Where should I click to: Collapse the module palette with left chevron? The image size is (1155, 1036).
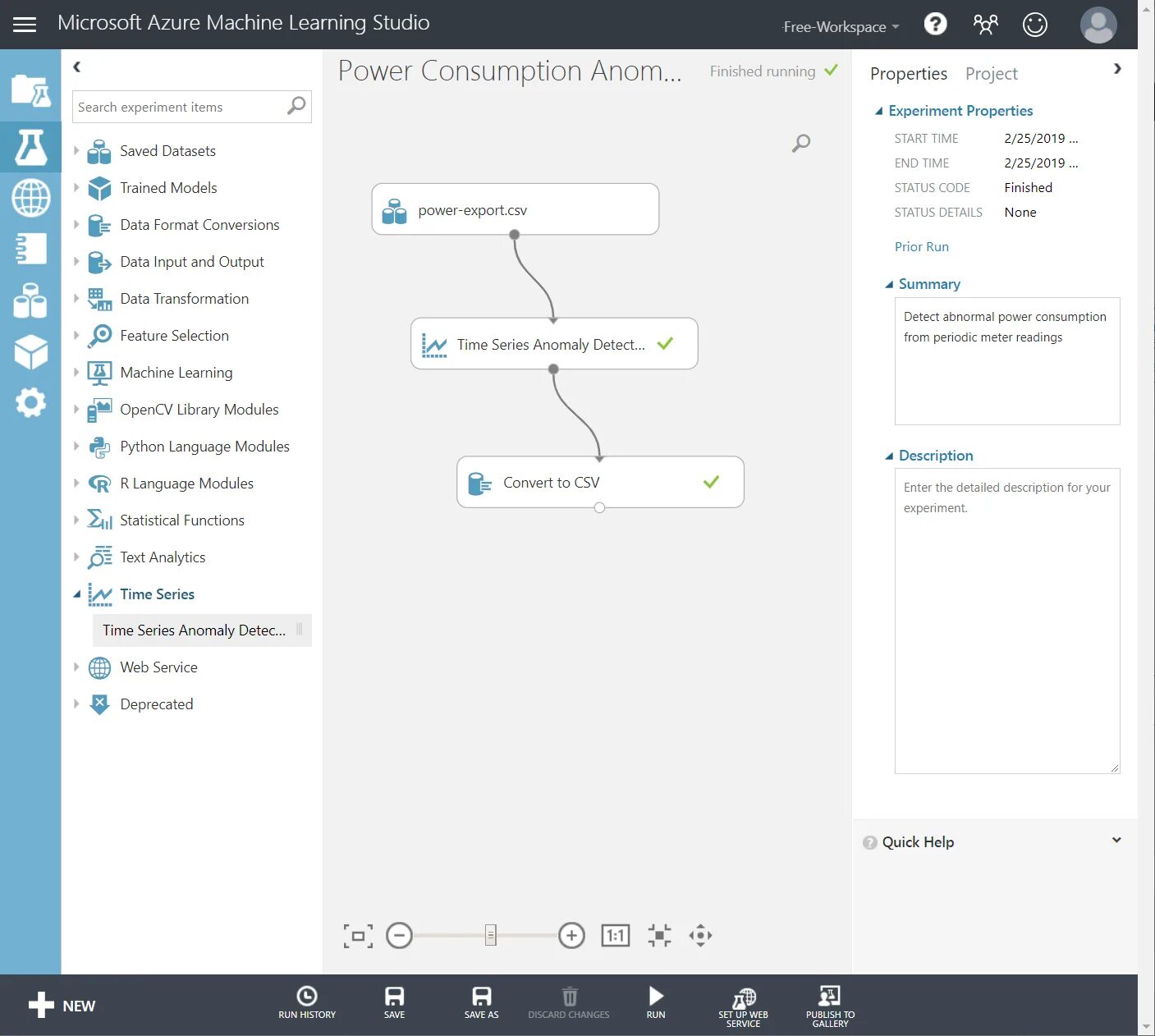[x=76, y=66]
